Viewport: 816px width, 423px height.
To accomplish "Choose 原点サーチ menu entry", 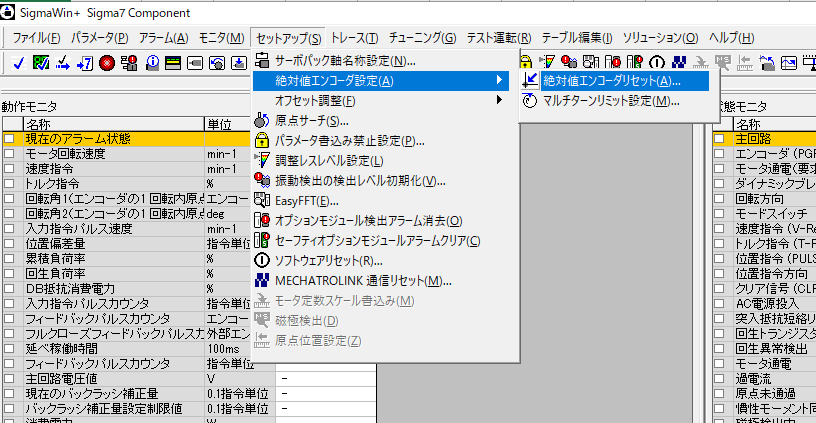I will tap(380, 121).
